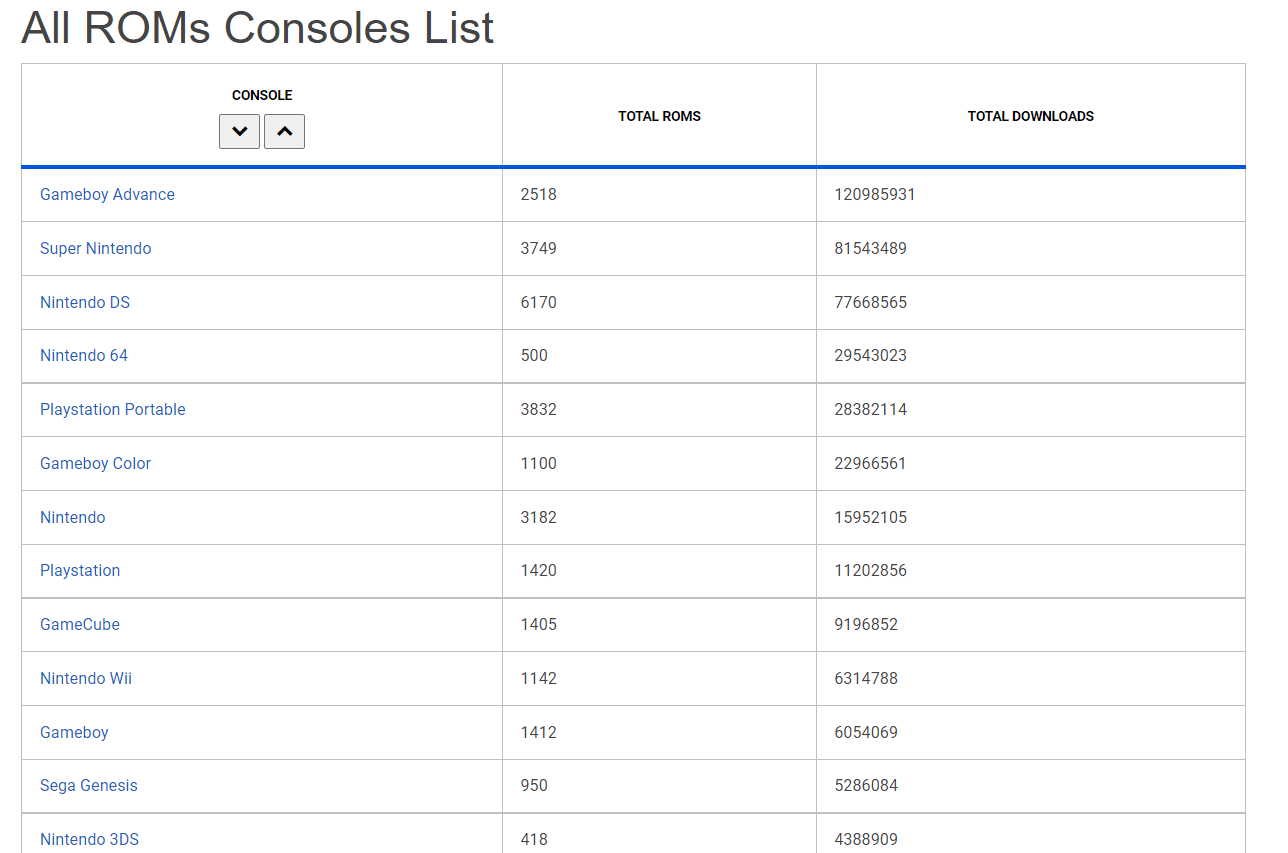Open the Playstation Portable link
Image resolution: width=1288 pixels, height=853 pixels.
pos(113,409)
